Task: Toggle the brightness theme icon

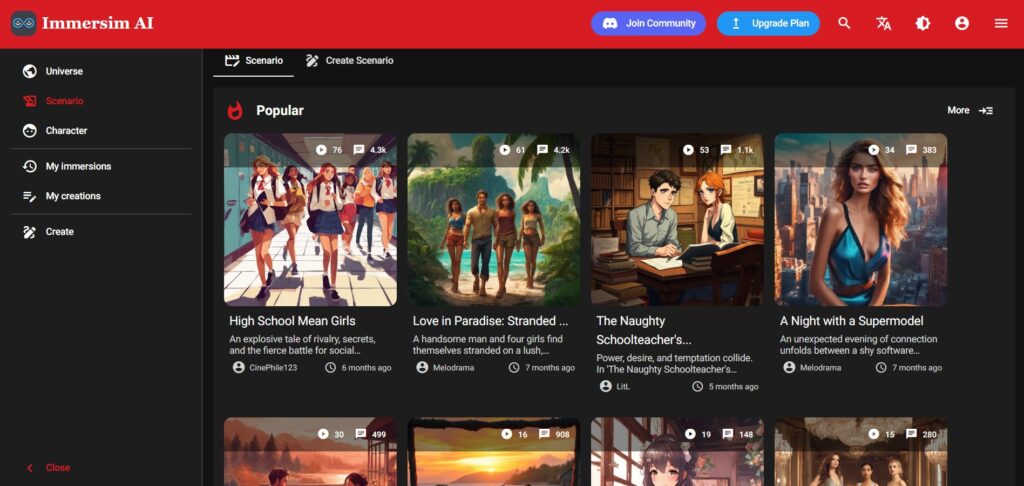Action: 923,23
